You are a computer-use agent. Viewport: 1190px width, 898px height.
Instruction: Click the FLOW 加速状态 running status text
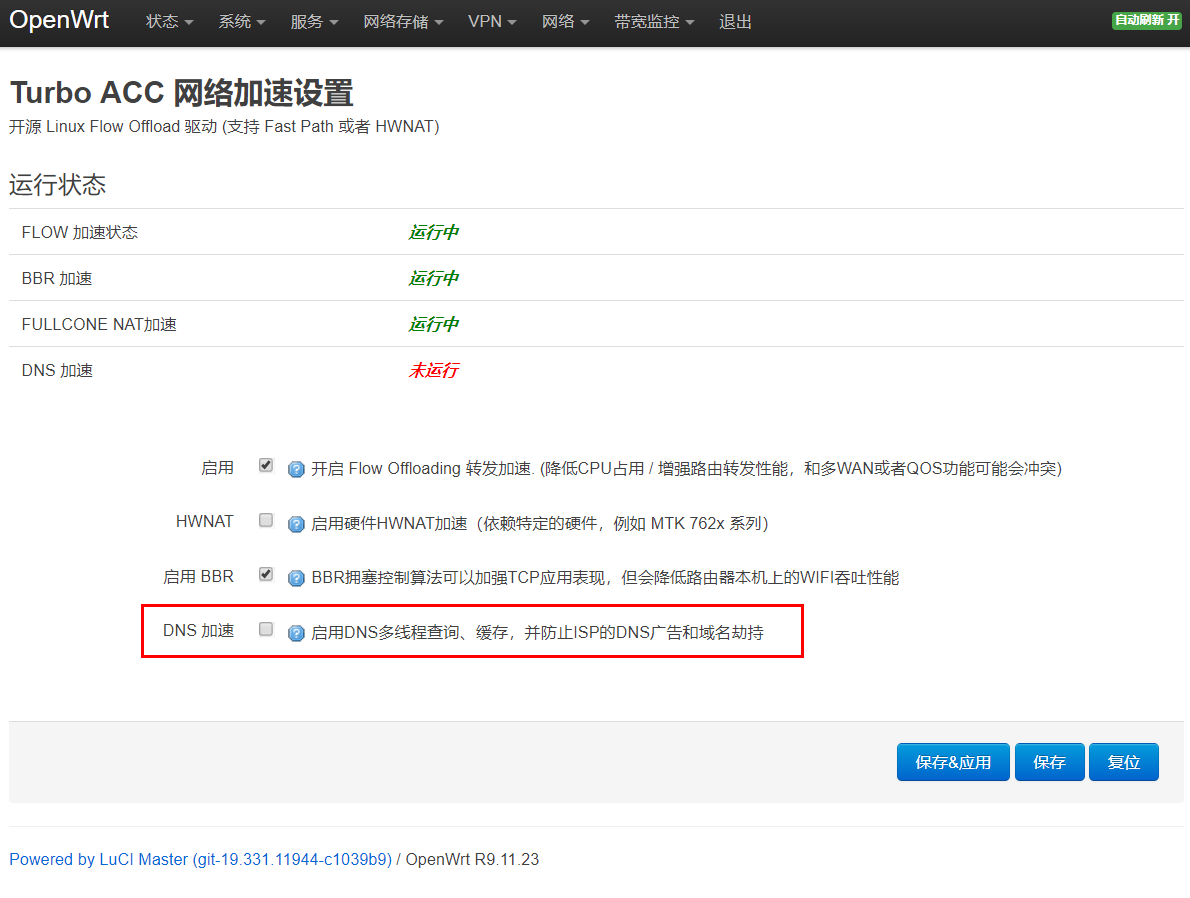[433, 232]
